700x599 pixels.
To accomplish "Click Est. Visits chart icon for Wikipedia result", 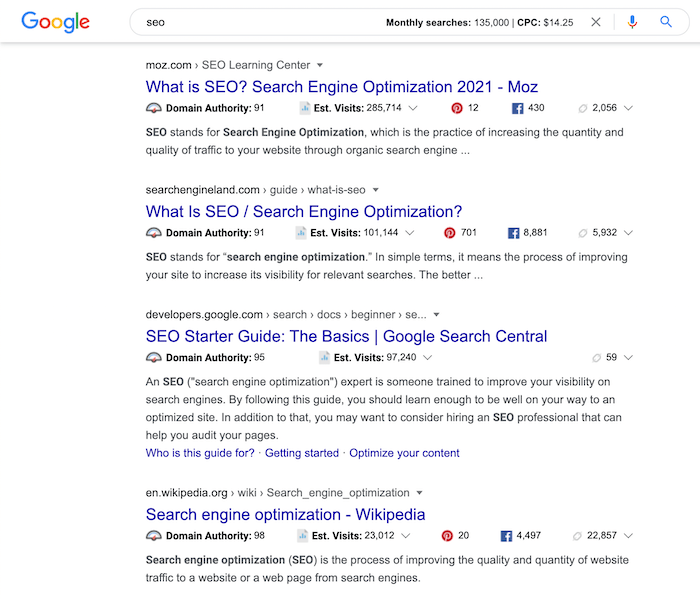I will click(x=303, y=536).
